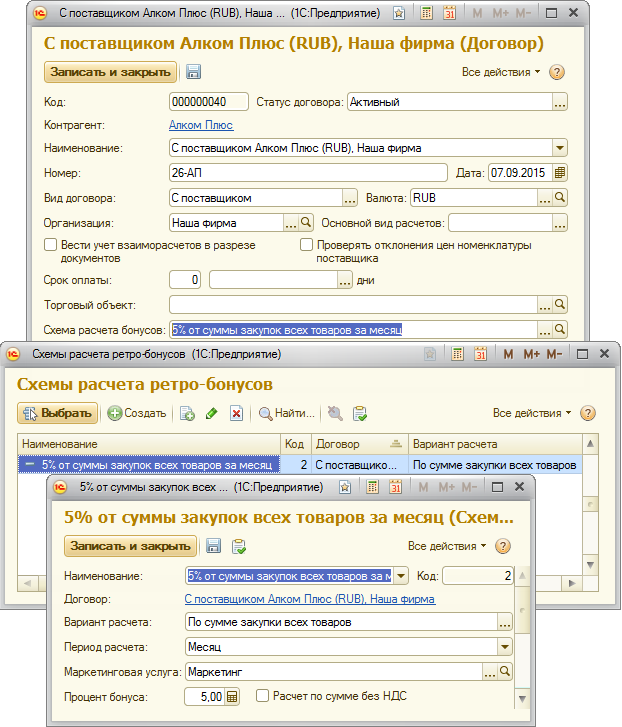
Task: Click copy item icon in schemes list toolbar
Action: tap(187, 413)
